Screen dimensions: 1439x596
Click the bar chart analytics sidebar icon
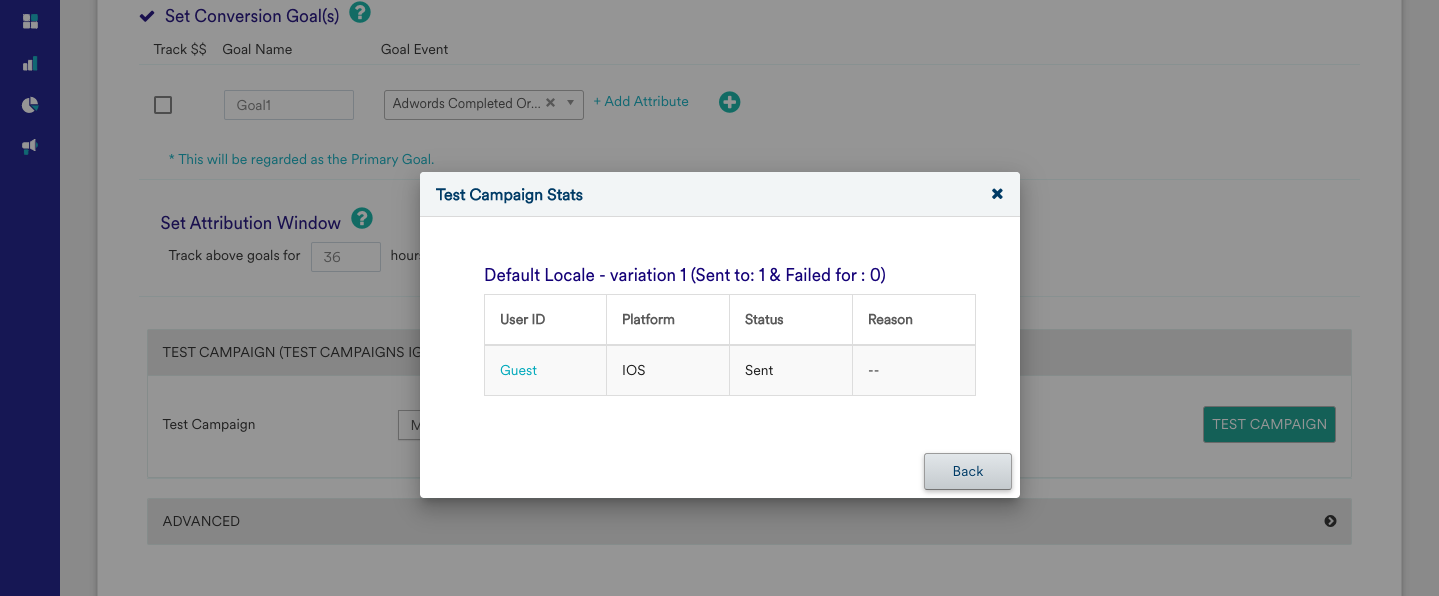tap(30, 63)
